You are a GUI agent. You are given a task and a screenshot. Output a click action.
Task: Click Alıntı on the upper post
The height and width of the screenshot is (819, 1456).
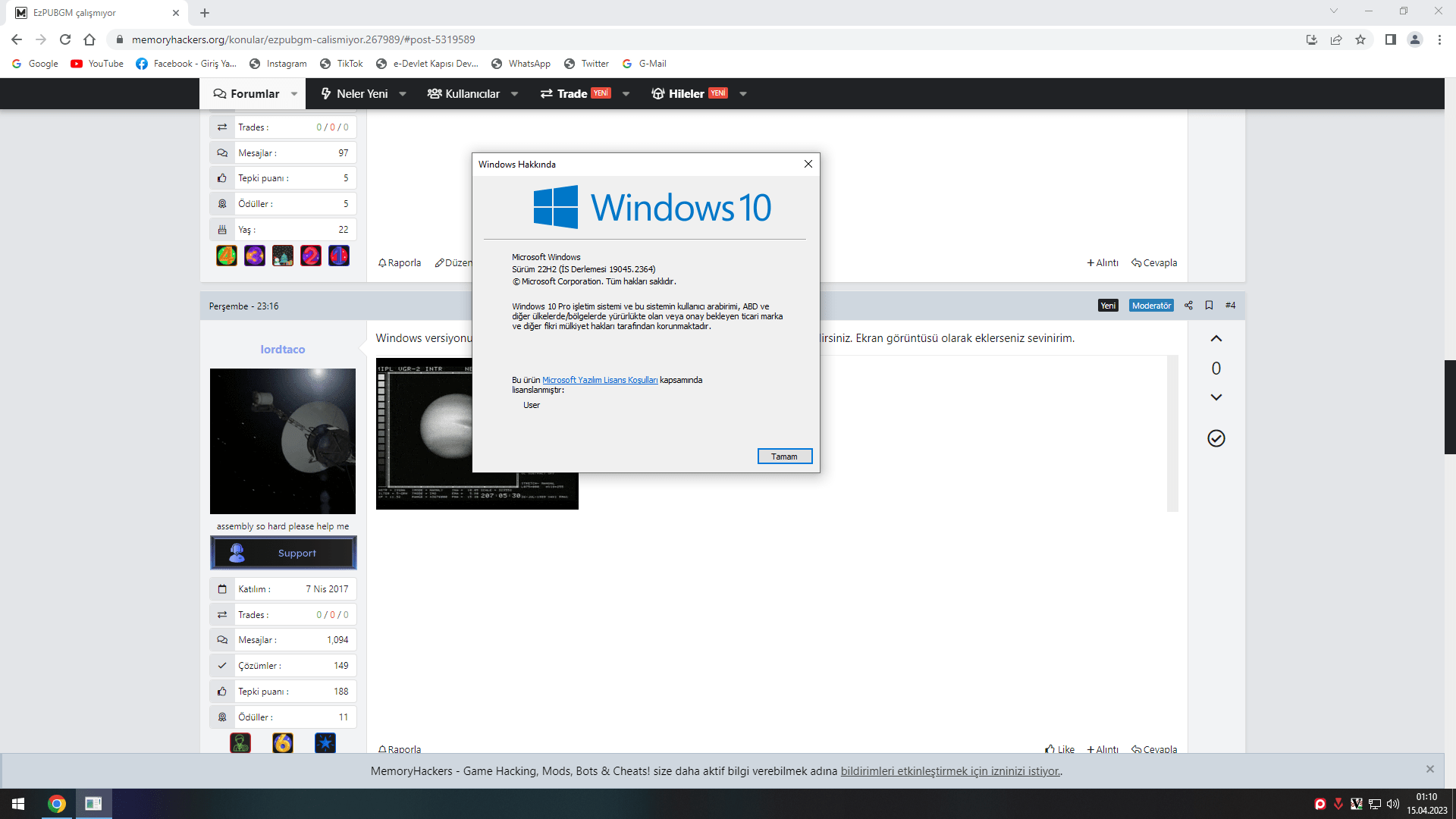click(1103, 263)
